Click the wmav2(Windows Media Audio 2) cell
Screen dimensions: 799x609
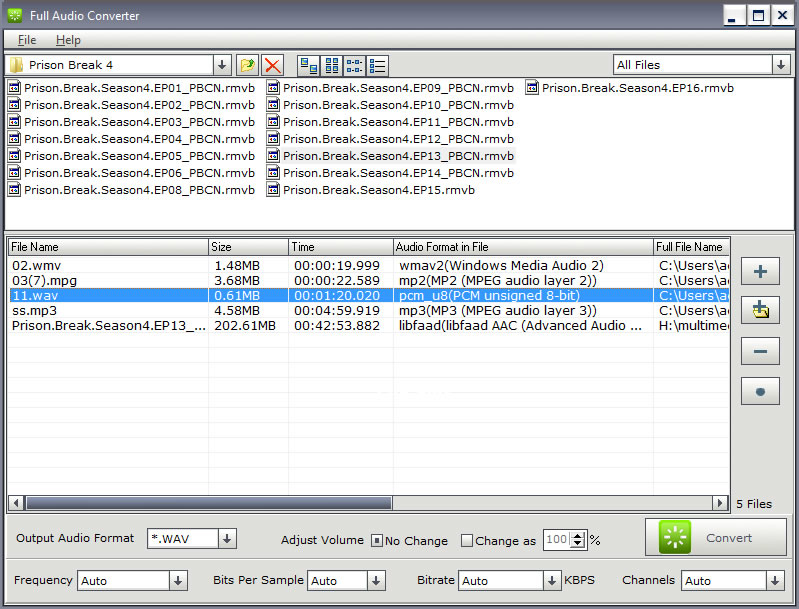[x=501, y=266]
